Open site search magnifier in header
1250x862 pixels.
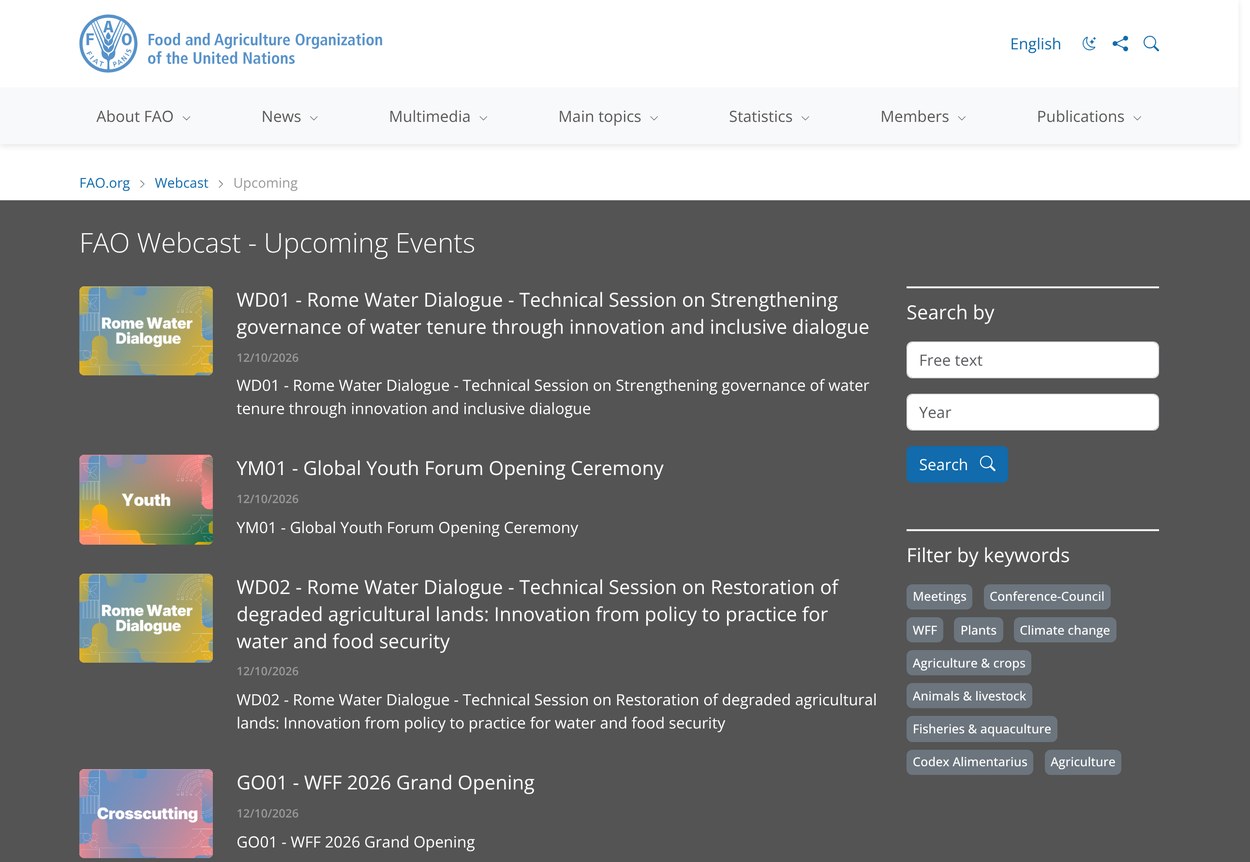click(x=1151, y=44)
